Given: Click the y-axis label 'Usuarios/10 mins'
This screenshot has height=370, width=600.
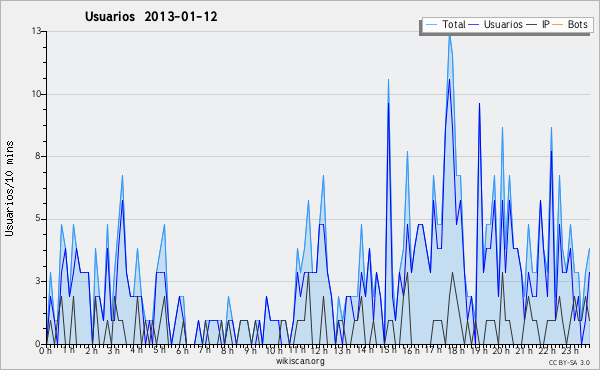Looking at the screenshot, I should click(x=9, y=188).
